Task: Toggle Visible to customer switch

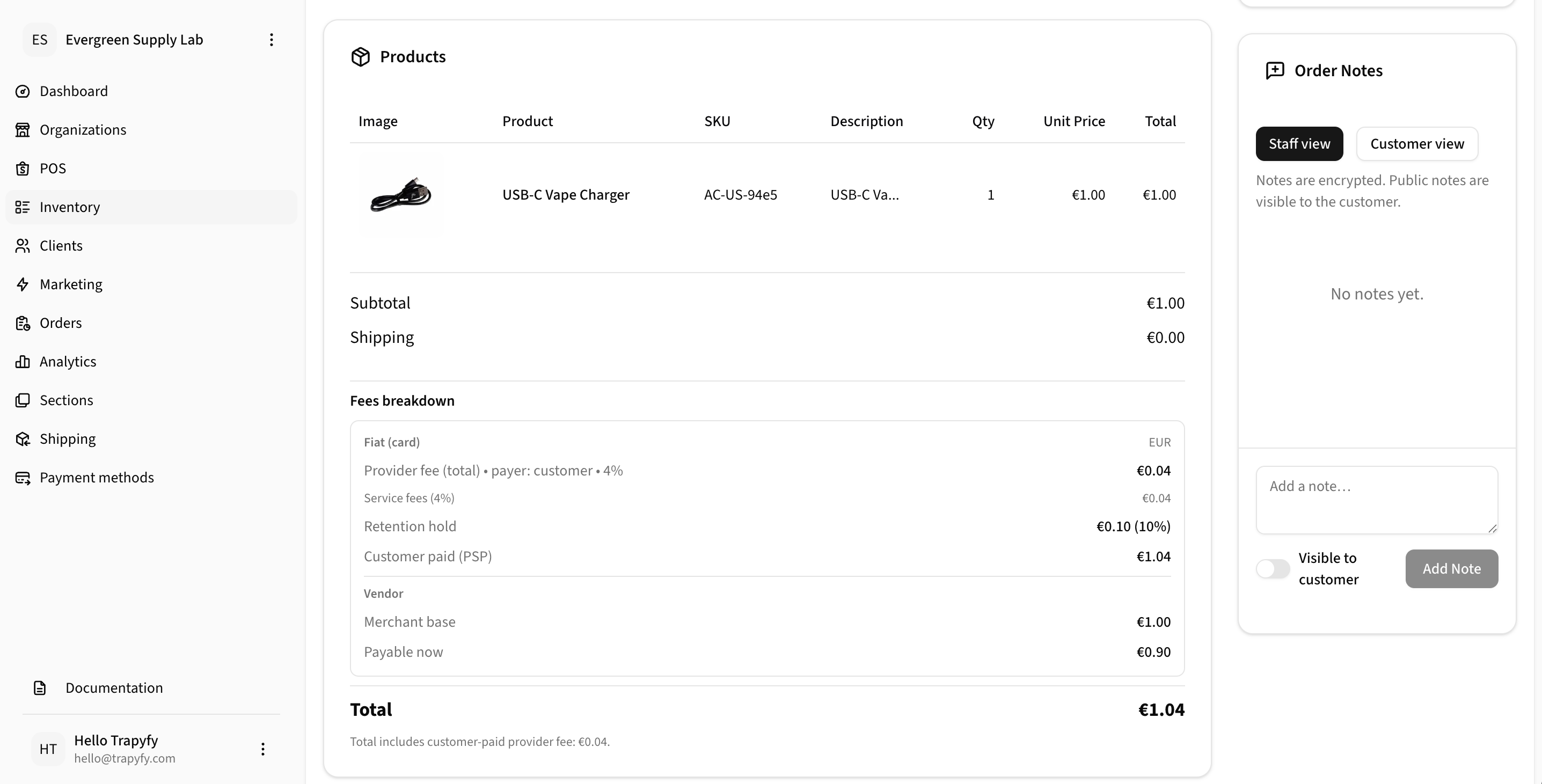Action: coord(1273,569)
